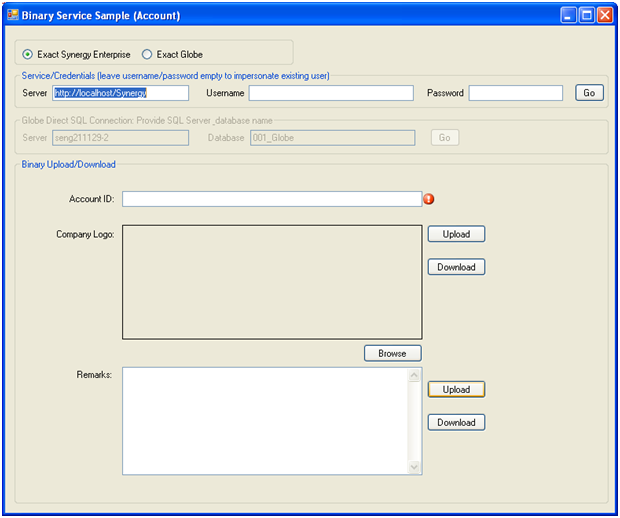The height and width of the screenshot is (518, 620).
Task: Click the Company Logo preview box
Action: click(272, 282)
